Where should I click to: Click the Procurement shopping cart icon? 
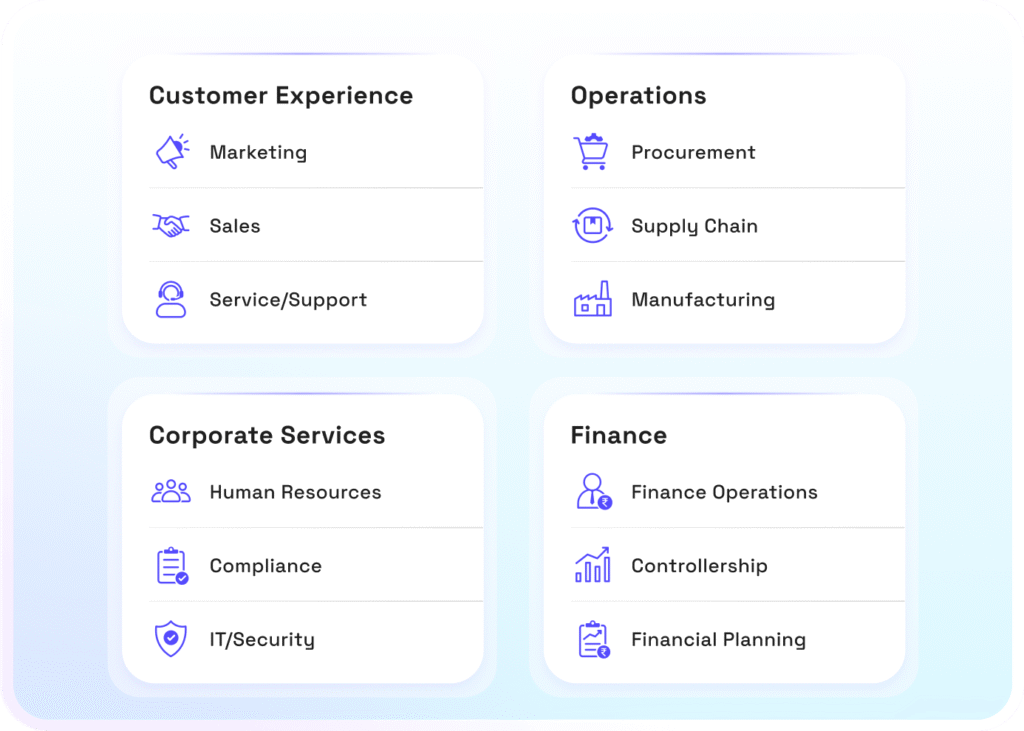pyautogui.click(x=592, y=152)
